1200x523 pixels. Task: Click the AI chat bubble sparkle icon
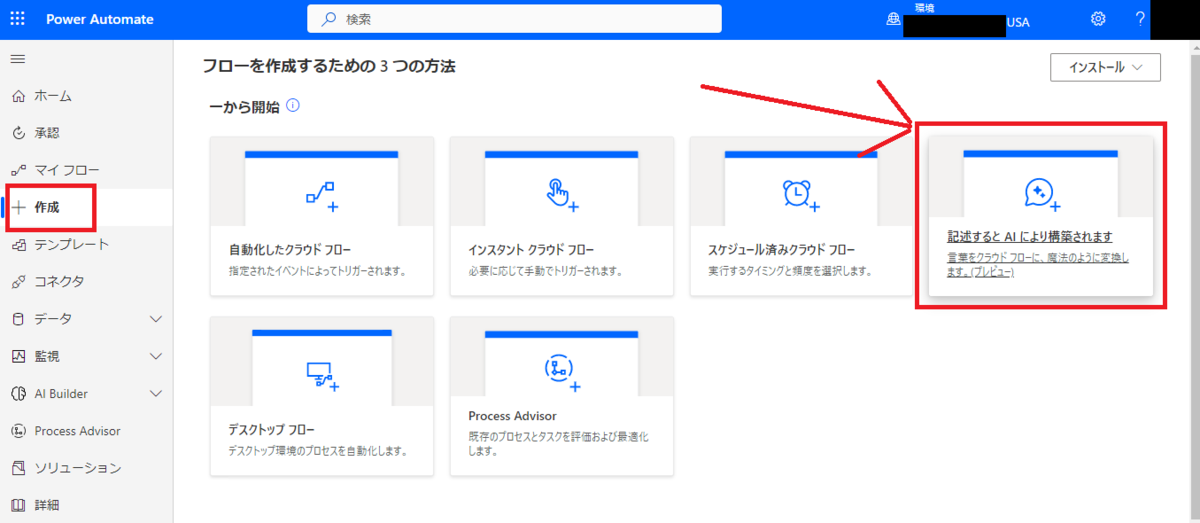[1041, 193]
